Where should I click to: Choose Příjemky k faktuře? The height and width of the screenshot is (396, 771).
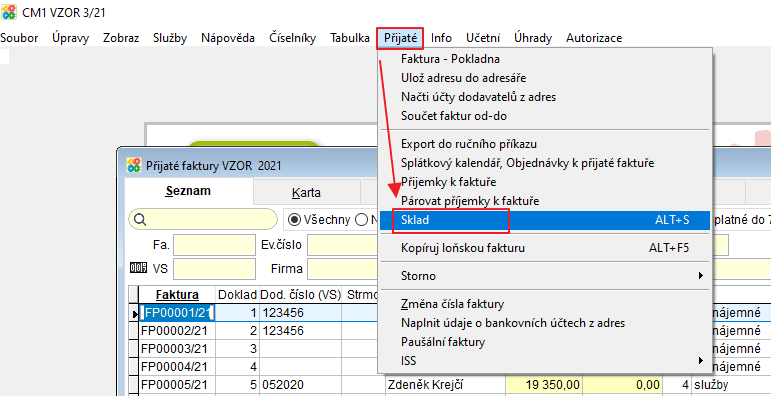coord(545,182)
